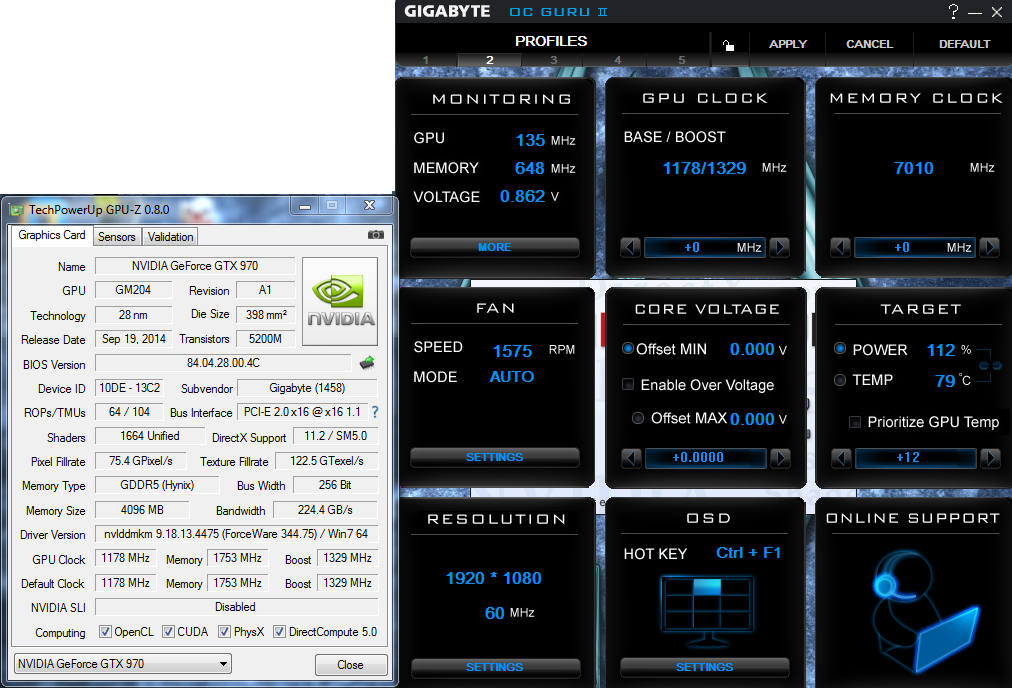Screen dimensions: 1012x688
Task: Open the Sensors tab in GPU-Z
Action: click(x=117, y=237)
